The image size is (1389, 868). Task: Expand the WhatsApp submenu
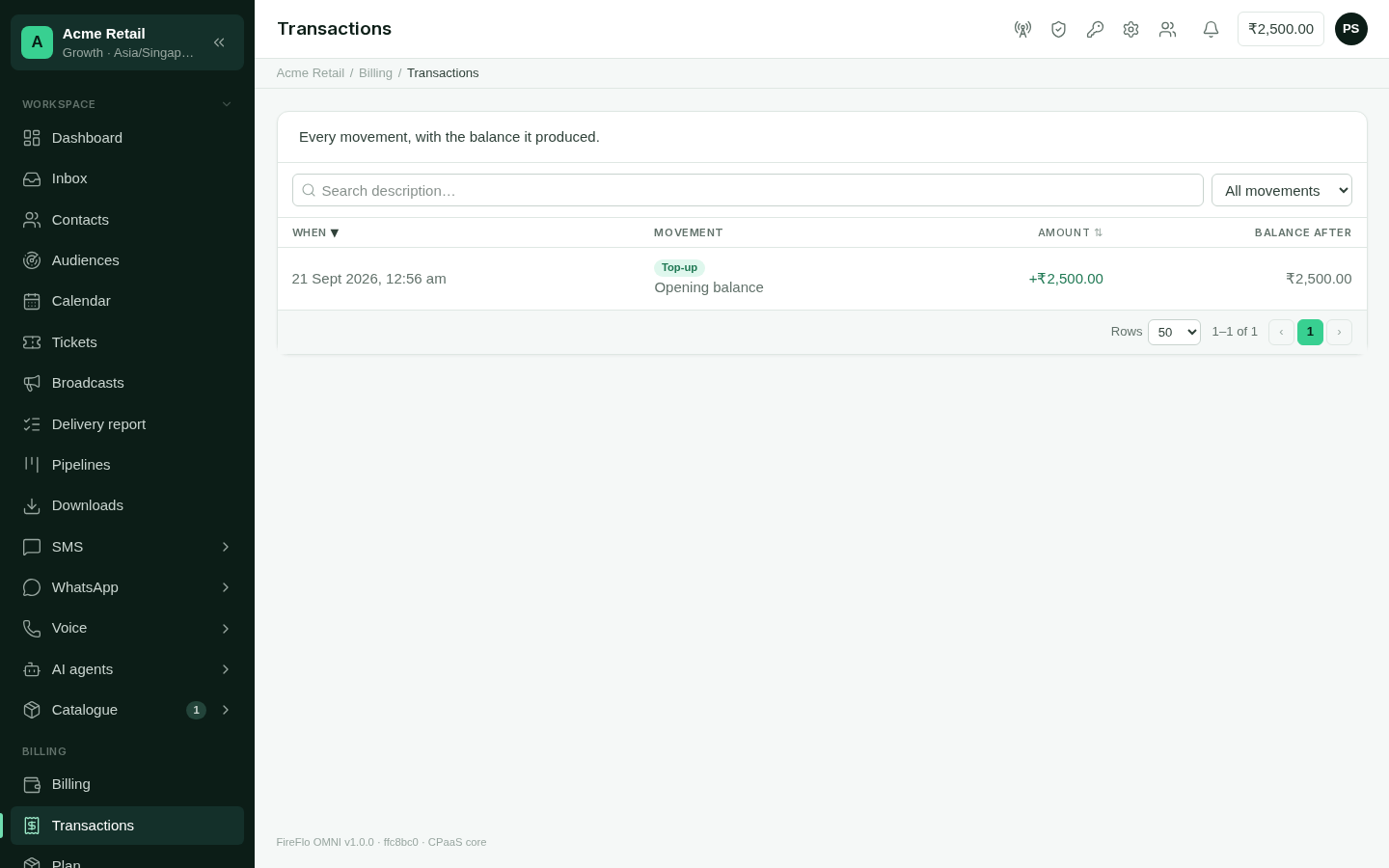point(226,587)
